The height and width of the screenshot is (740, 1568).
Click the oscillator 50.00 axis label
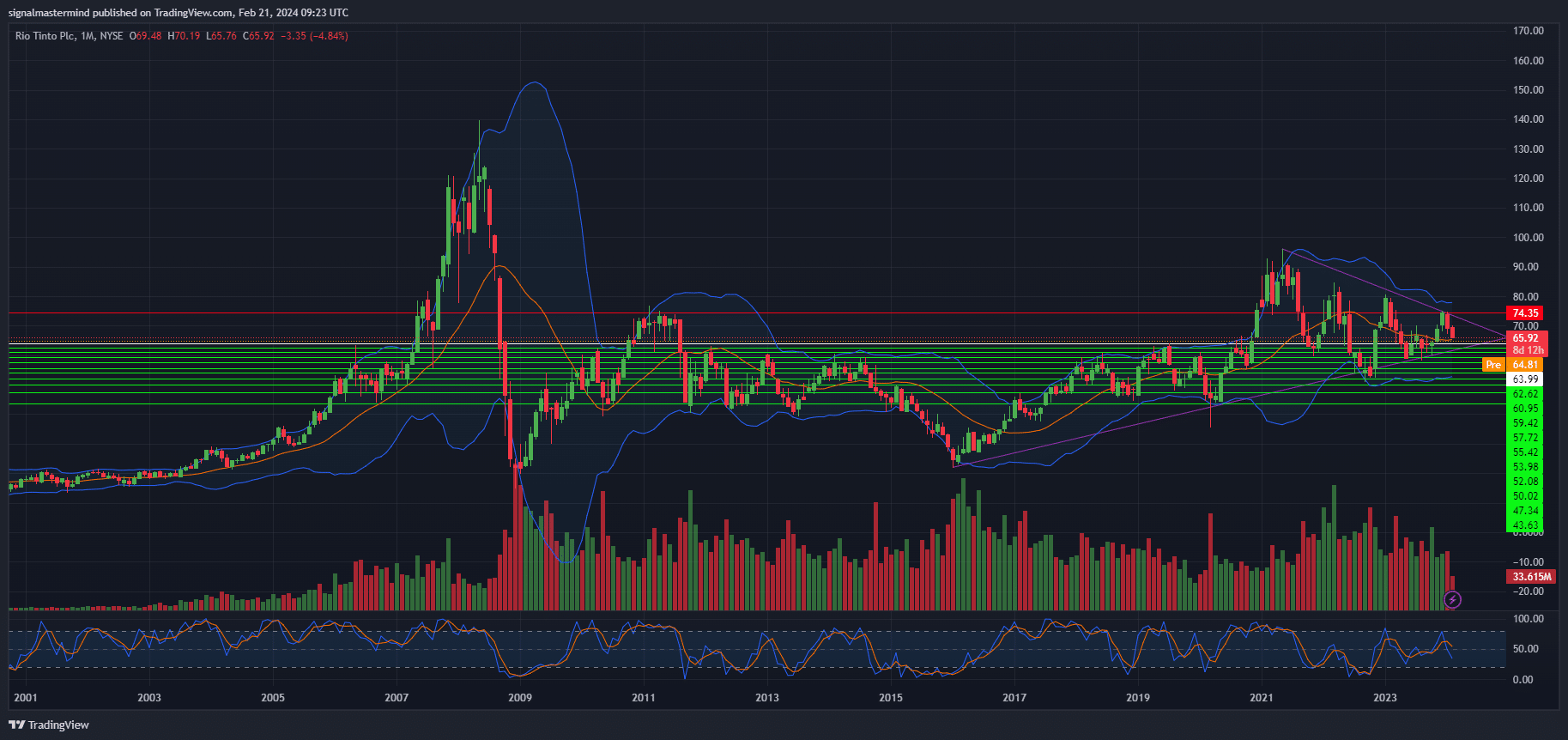(1525, 649)
